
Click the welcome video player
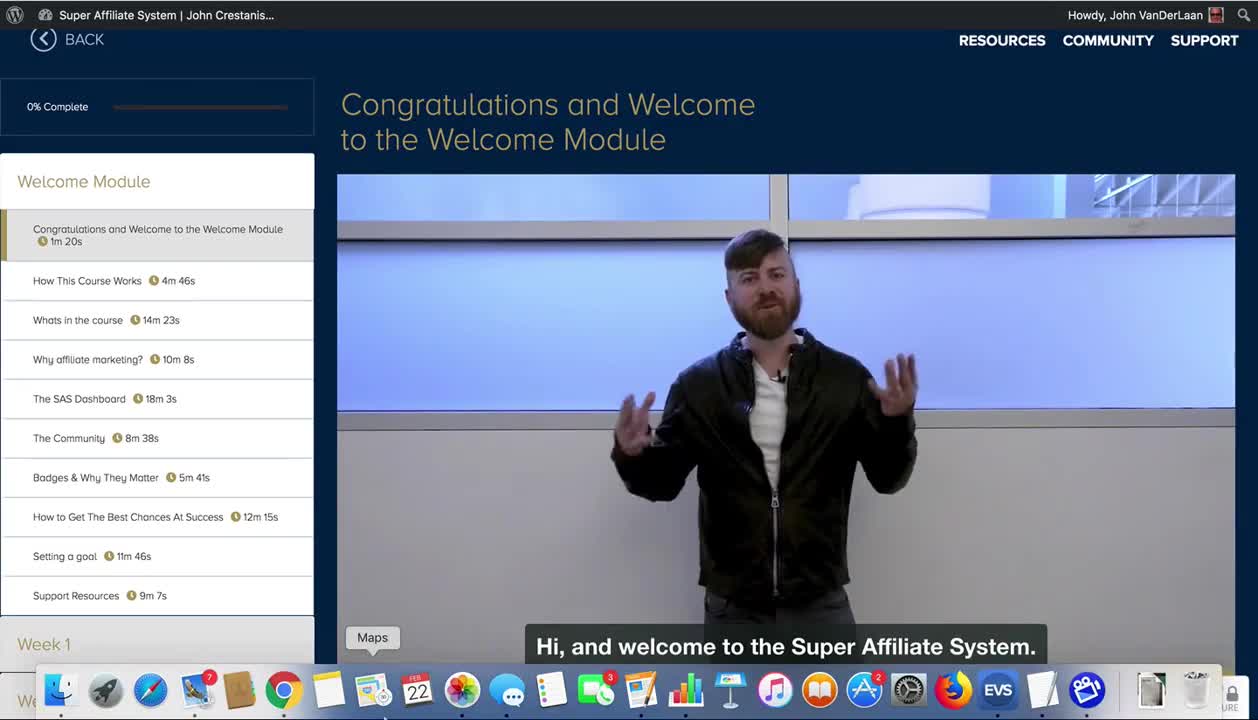pos(786,420)
